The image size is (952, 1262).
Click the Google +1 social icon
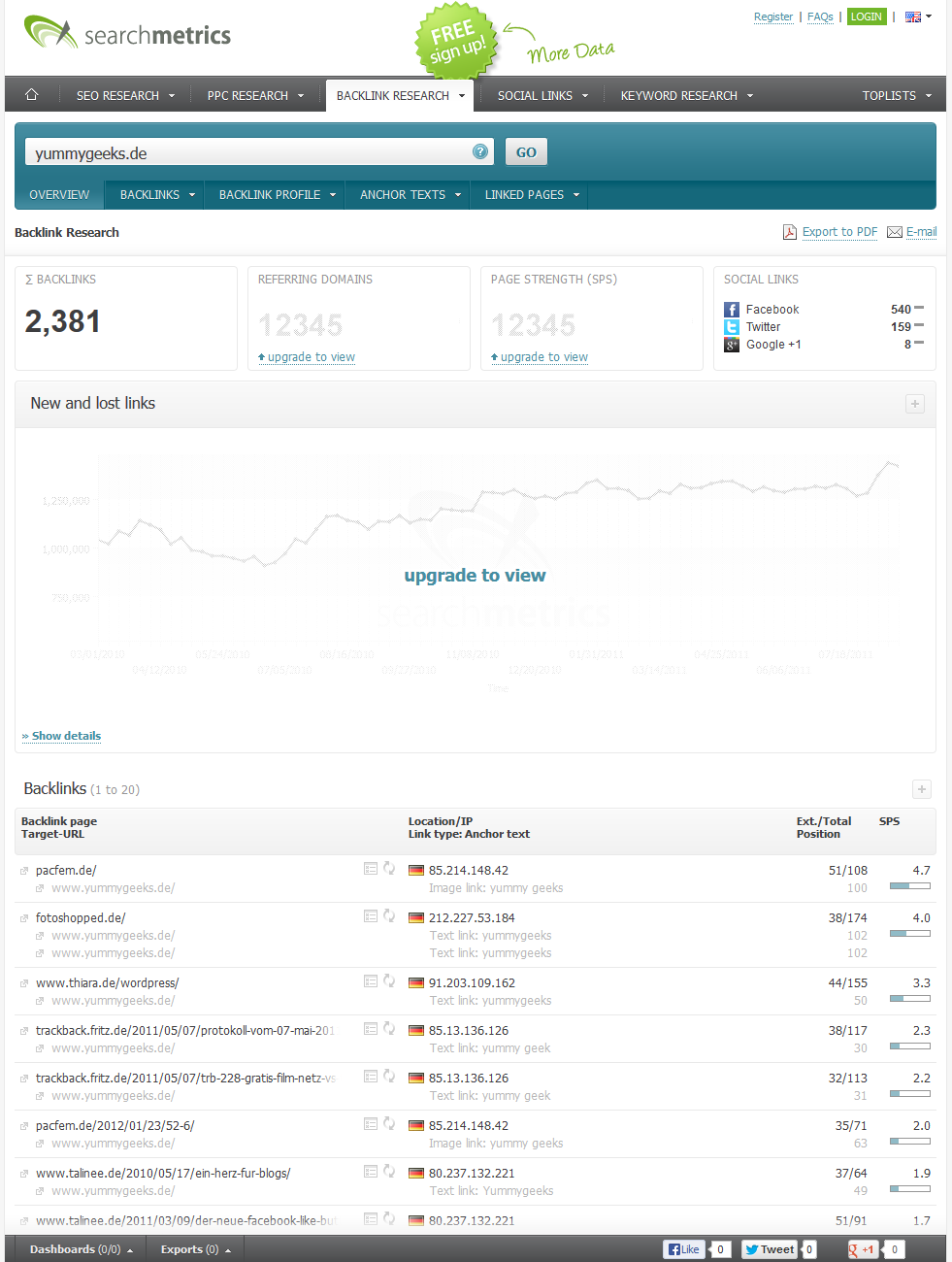732,345
